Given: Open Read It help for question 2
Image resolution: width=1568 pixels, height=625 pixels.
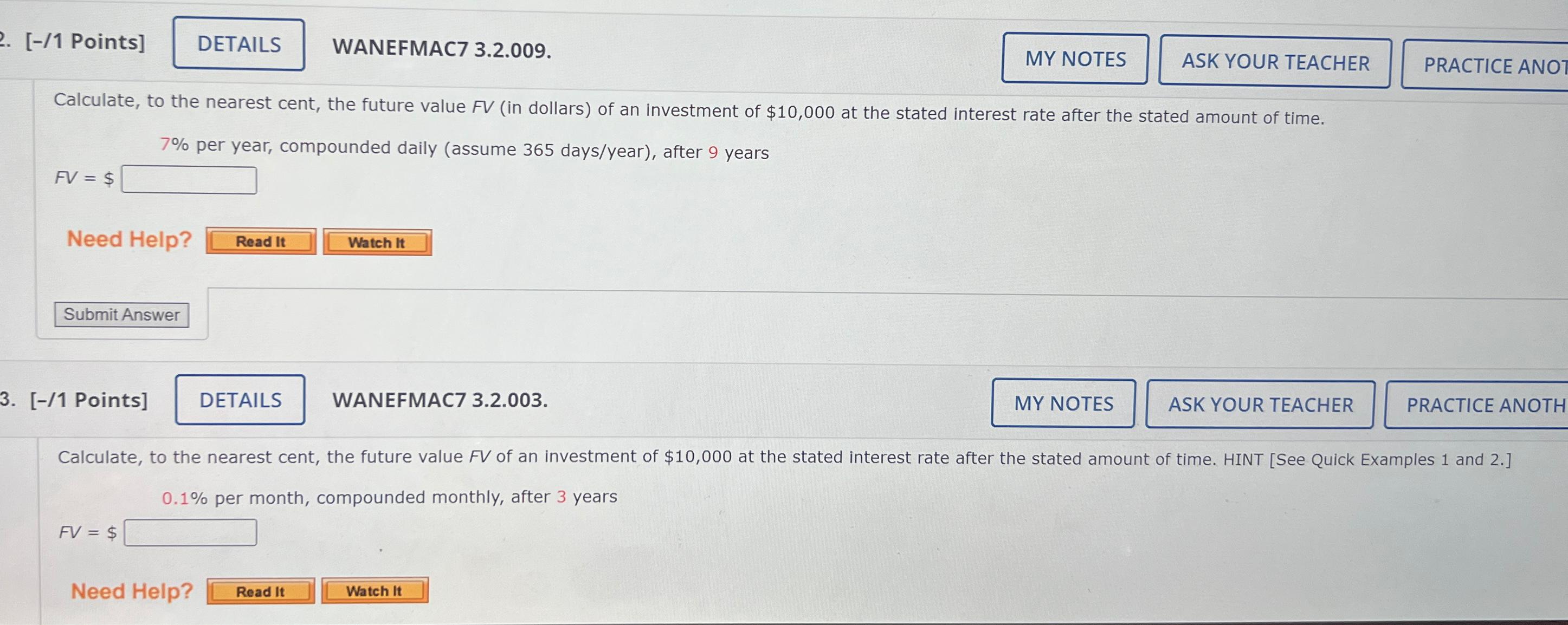Looking at the screenshot, I should [x=261, y=242].
